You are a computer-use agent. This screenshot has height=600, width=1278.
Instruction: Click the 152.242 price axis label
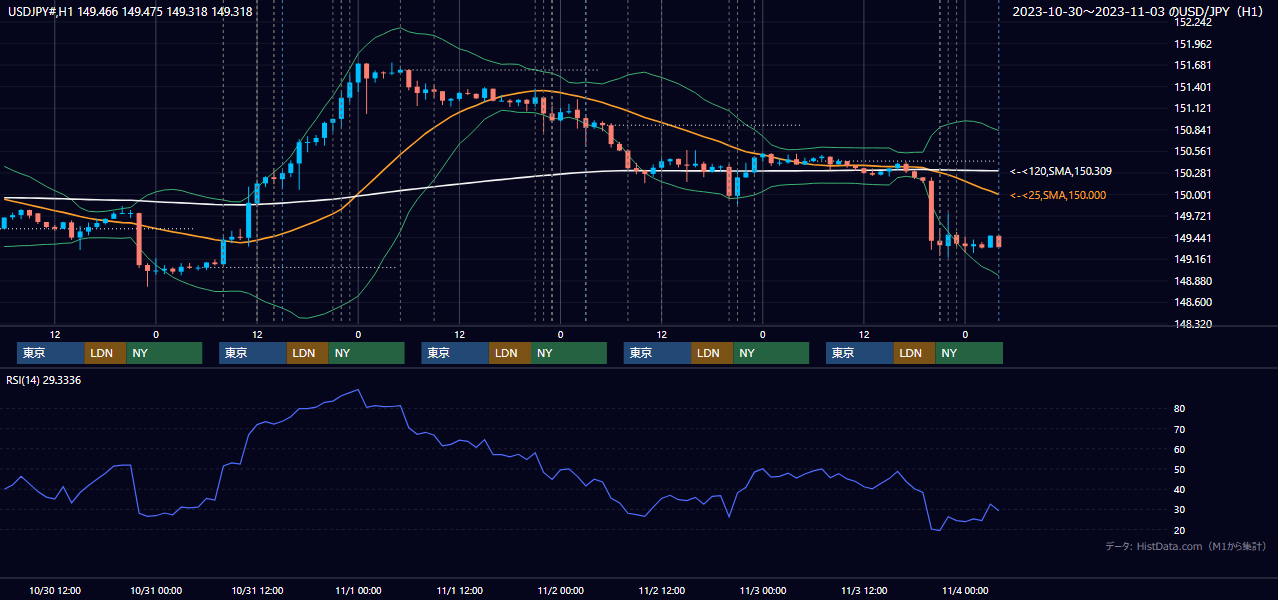pos(1193,22)
